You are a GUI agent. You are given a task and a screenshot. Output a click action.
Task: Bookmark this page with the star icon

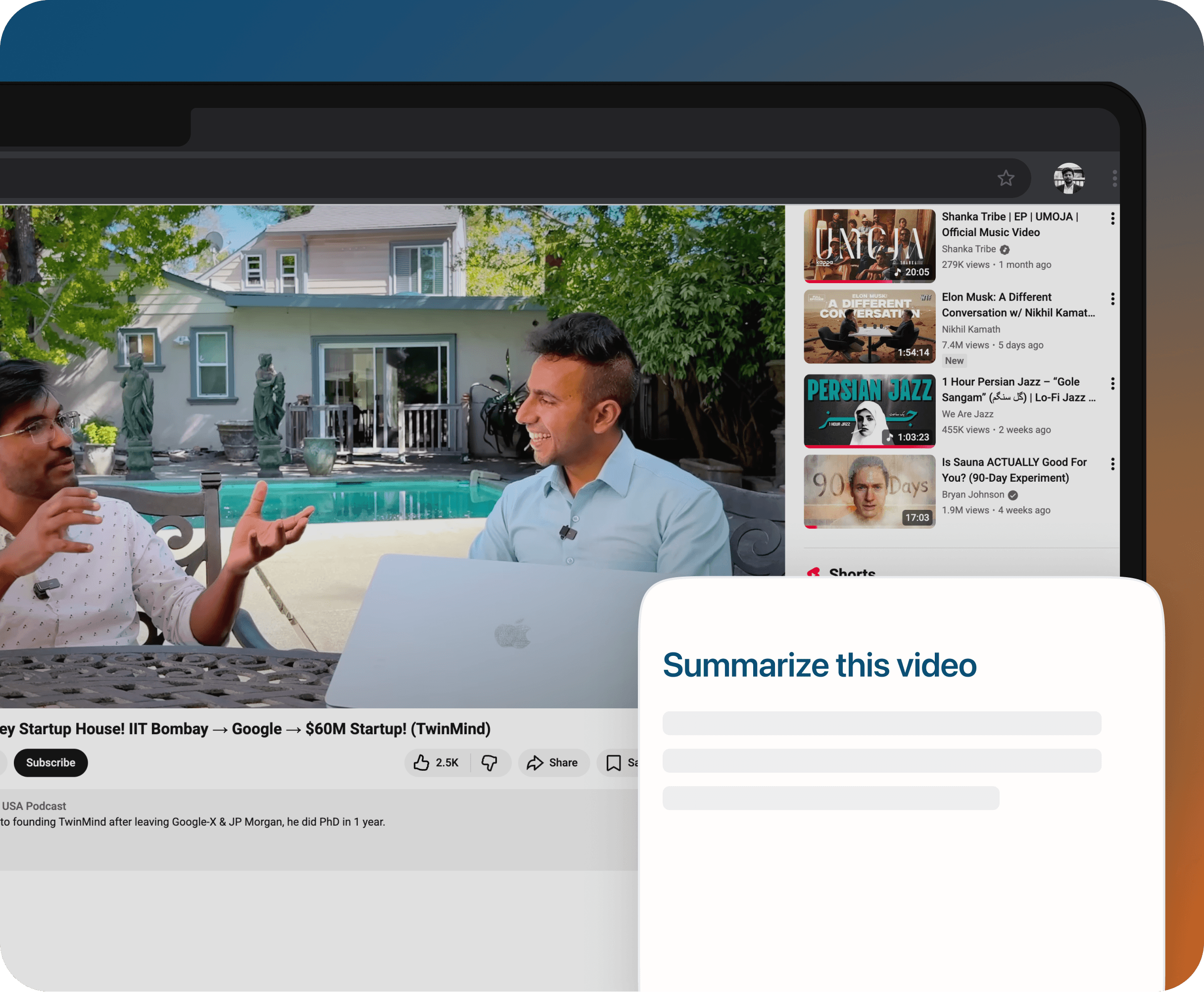tap(1006, 178)
